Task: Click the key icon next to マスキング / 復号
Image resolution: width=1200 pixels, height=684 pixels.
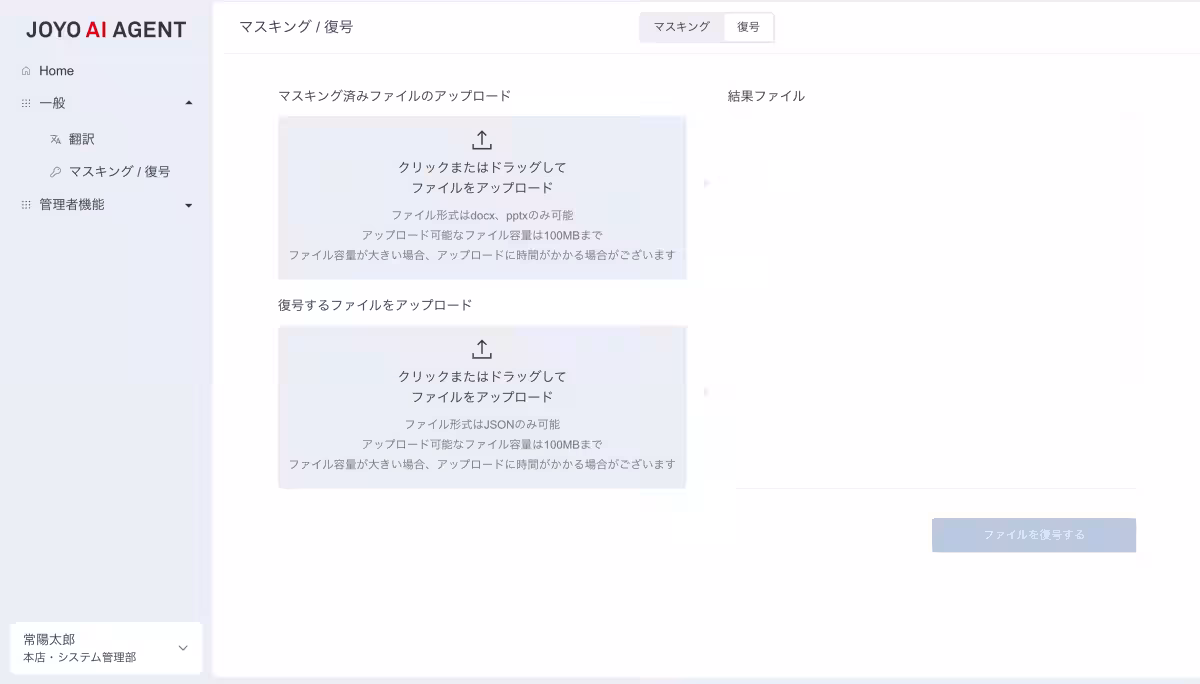Action: (55, 171)
